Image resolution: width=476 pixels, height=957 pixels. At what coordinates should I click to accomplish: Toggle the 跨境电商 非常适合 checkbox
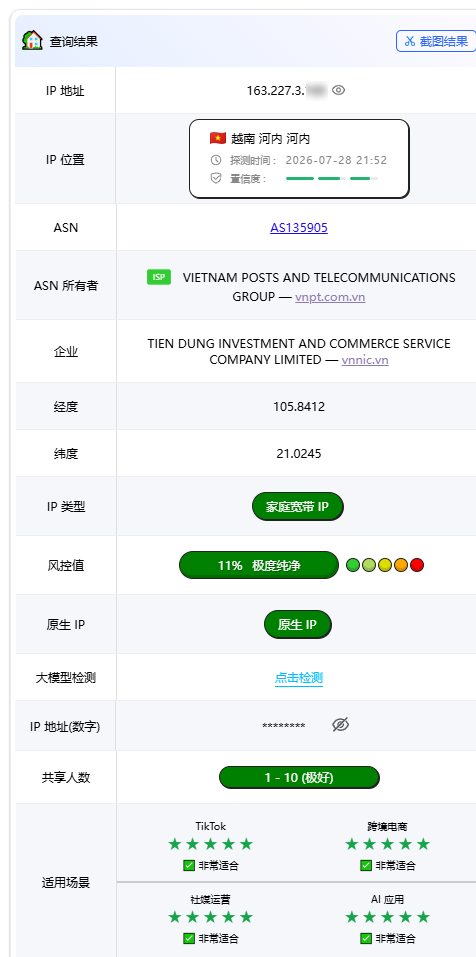pyautogui.click(x=366, y=865)
